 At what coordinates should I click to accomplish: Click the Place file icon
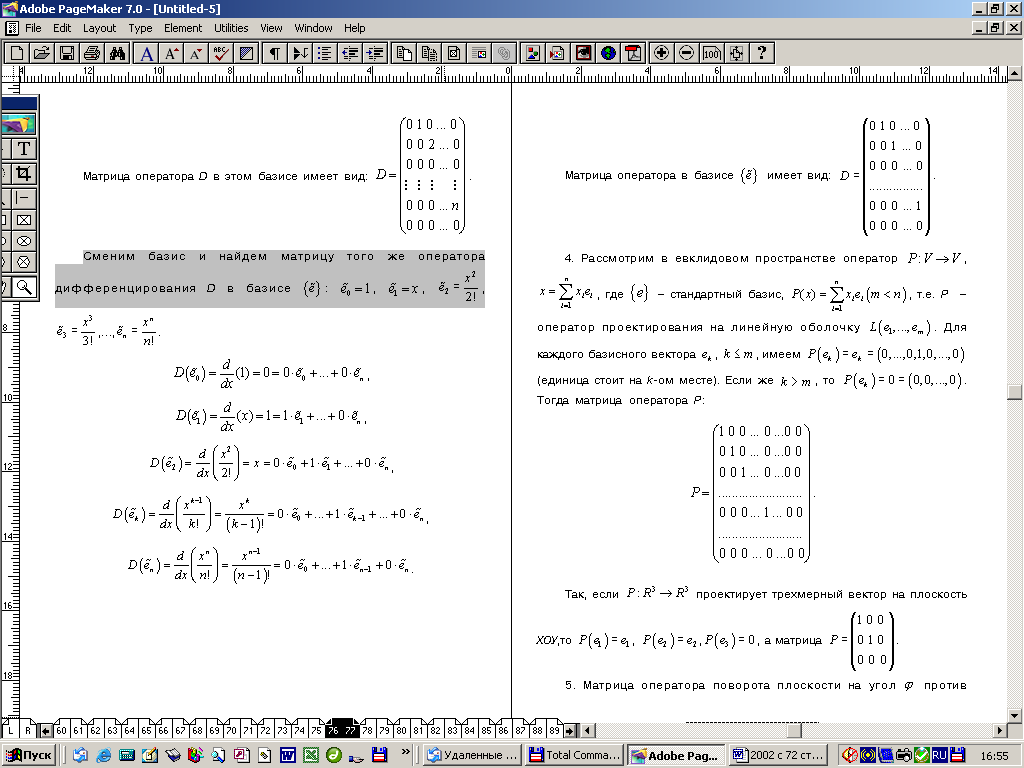point(558,53)
